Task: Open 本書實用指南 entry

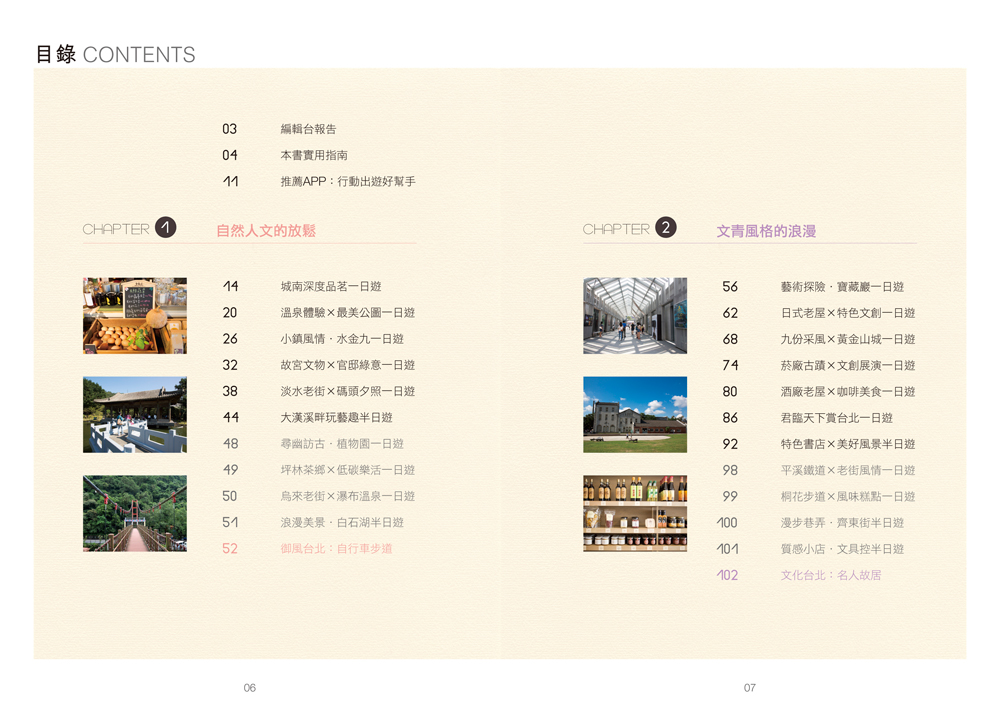Action: (314, 155)
